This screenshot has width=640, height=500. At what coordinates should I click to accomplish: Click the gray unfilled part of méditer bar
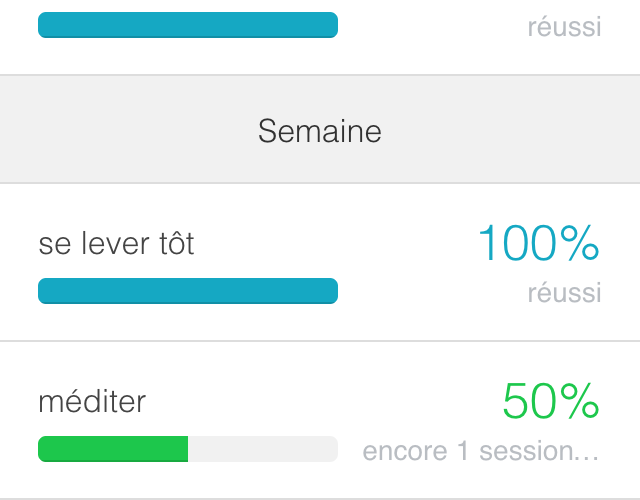[x=262, y=449]
